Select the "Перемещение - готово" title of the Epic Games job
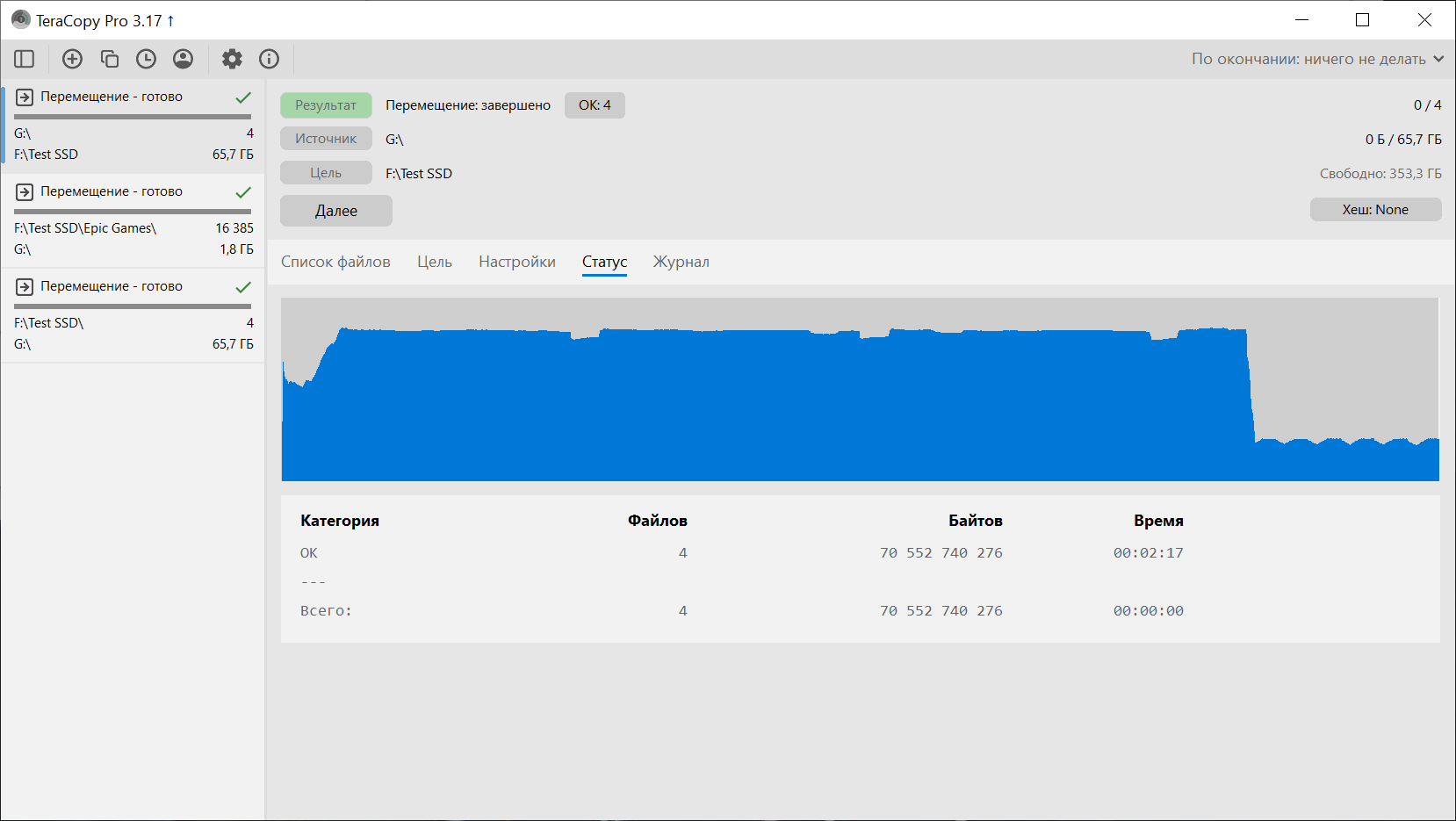 (x=112, y=191)
